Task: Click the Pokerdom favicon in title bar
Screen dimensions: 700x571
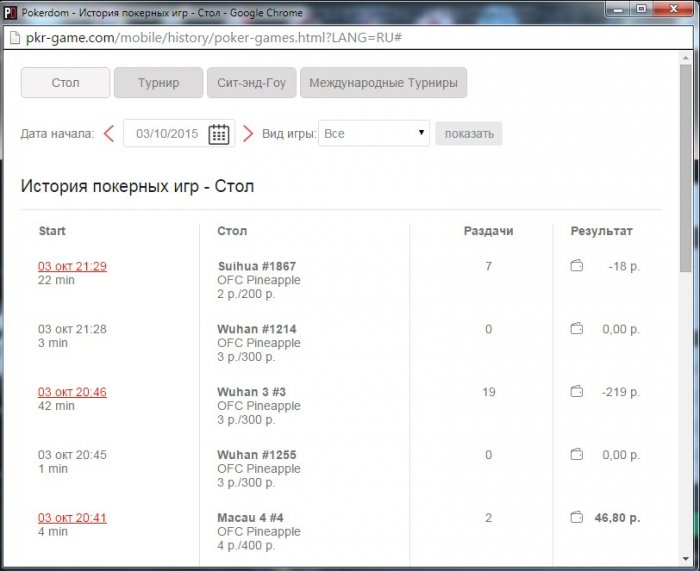Action: 10,13
